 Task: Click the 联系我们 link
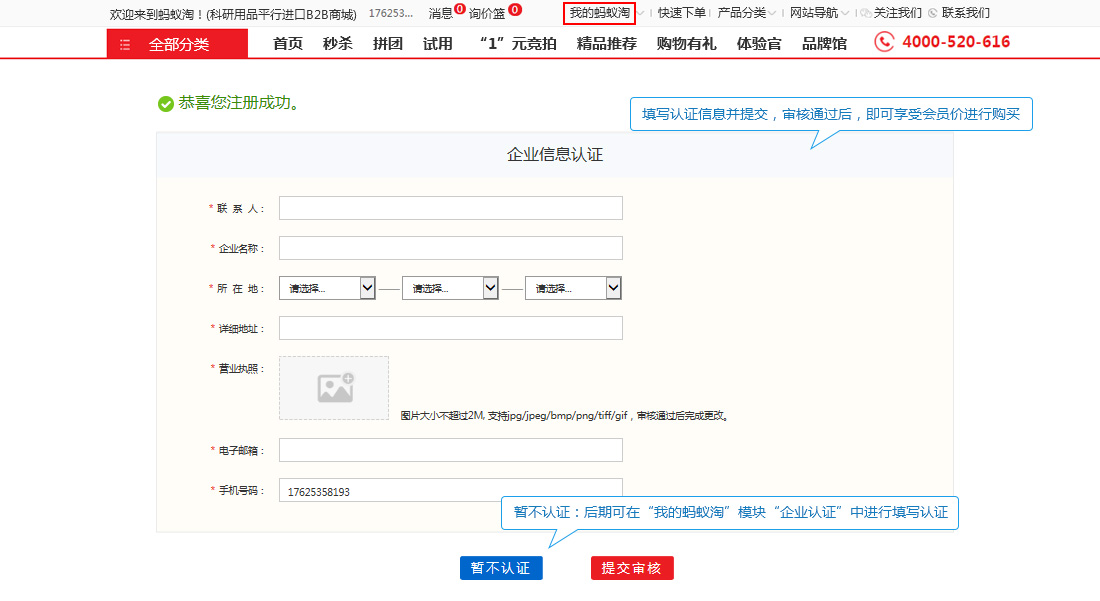(966, 13)
